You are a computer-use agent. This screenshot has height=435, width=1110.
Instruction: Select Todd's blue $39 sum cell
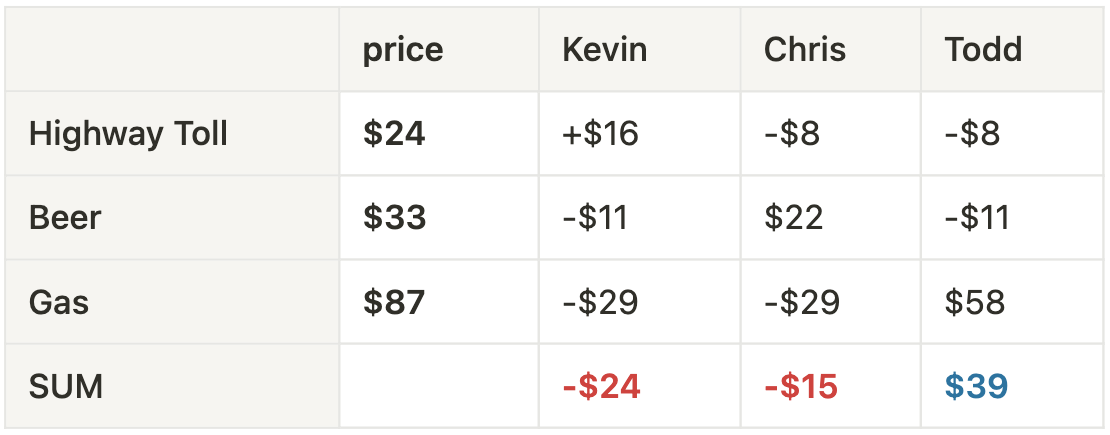(975, 386)
